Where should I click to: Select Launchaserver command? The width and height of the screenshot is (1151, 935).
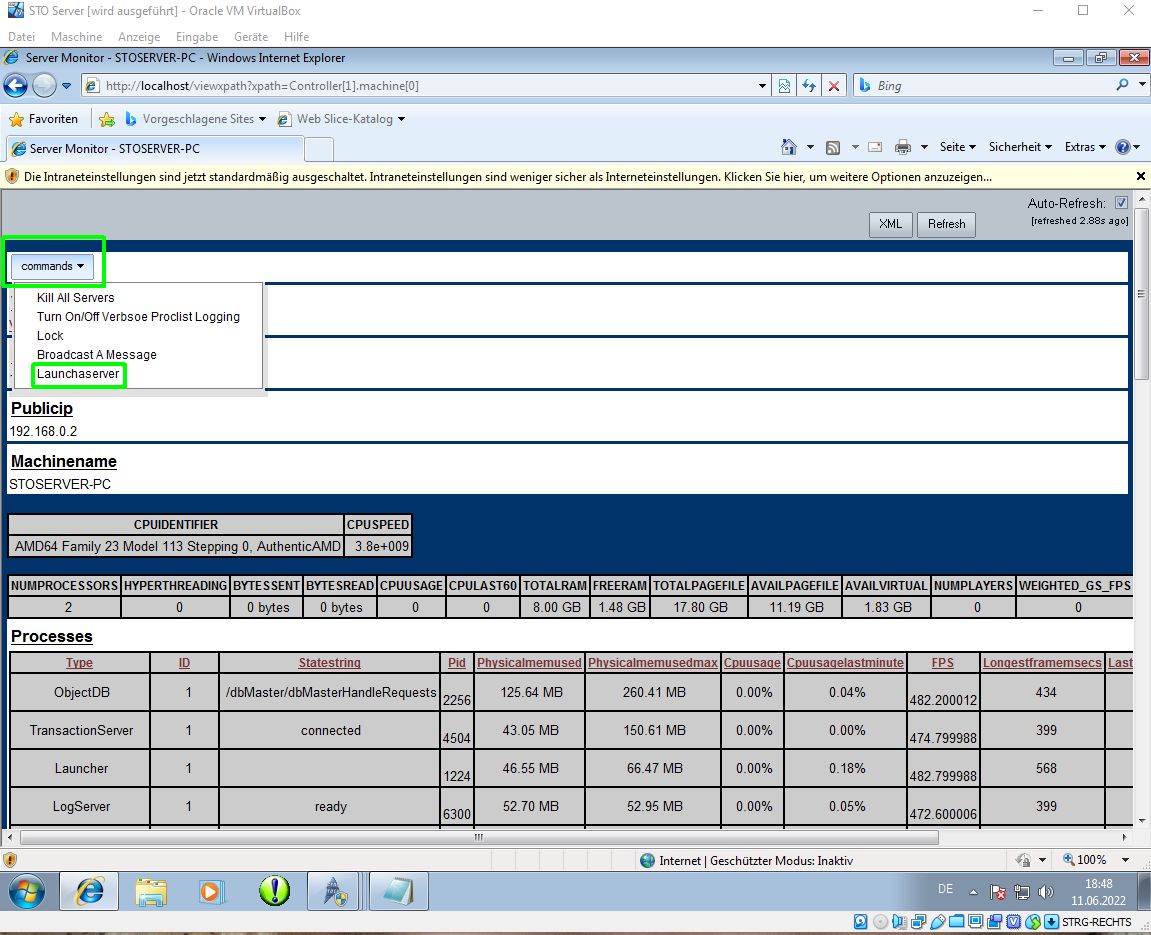tap(78, 374)
